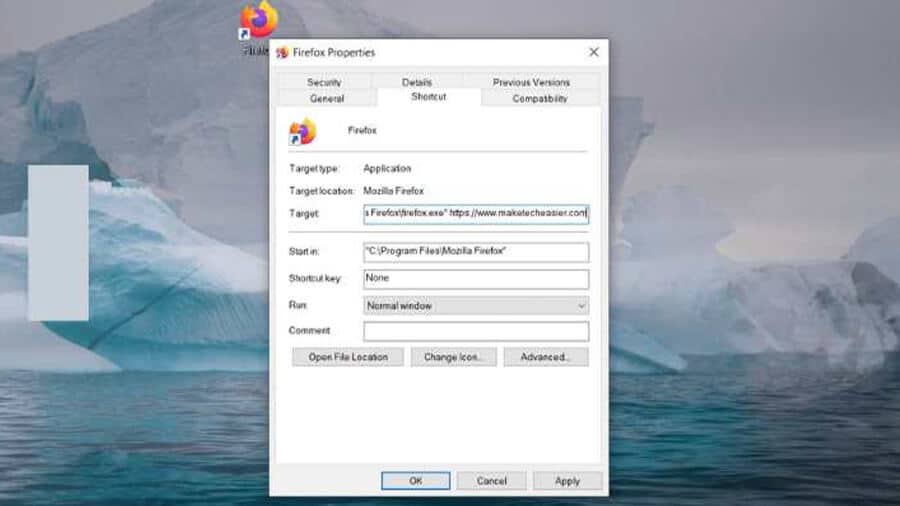
Task: Click the empty Comment field
Action: point(475,331)
